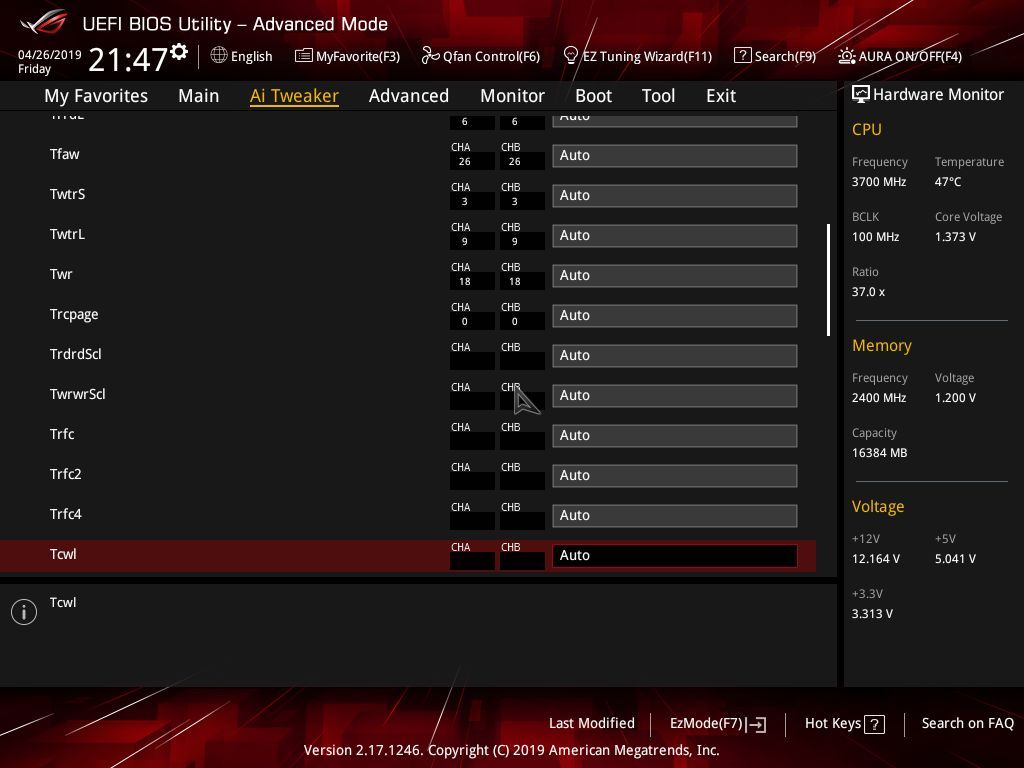The width and height of the screenshot is (1024, 768).
Task: Select the Tcwl Auto input field
Action: 675,556
